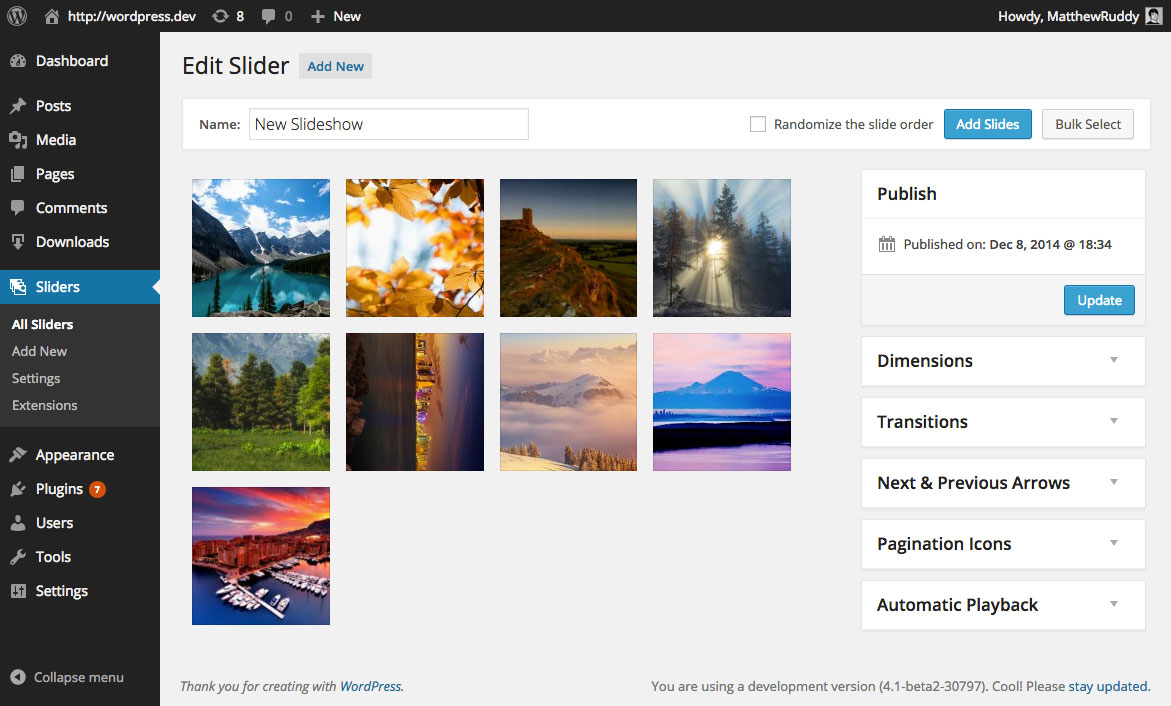Click the Plugins plug icon
1171x706 pixels.
(18, 489)
